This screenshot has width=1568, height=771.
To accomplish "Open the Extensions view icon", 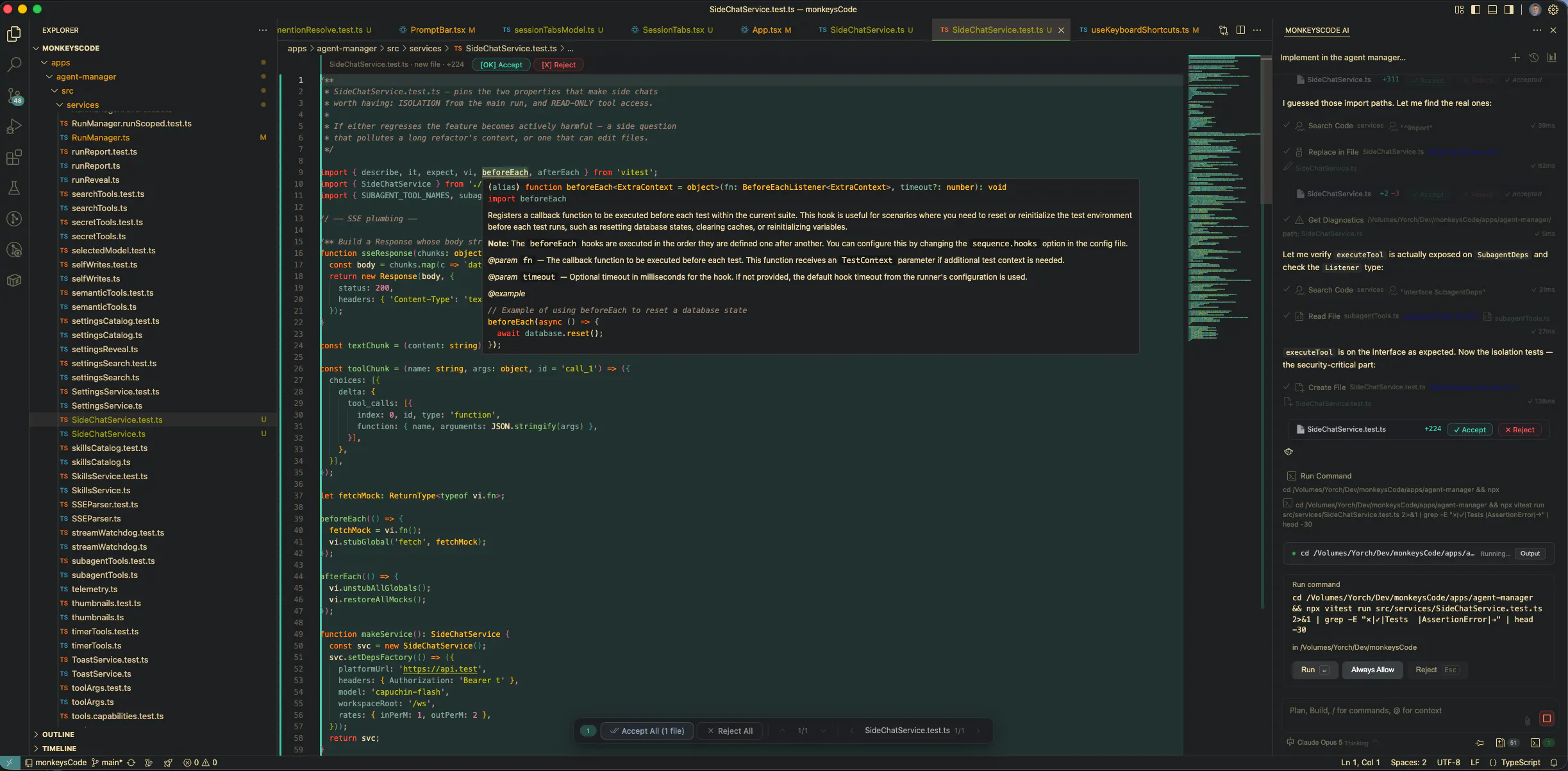I will [13, 157].
